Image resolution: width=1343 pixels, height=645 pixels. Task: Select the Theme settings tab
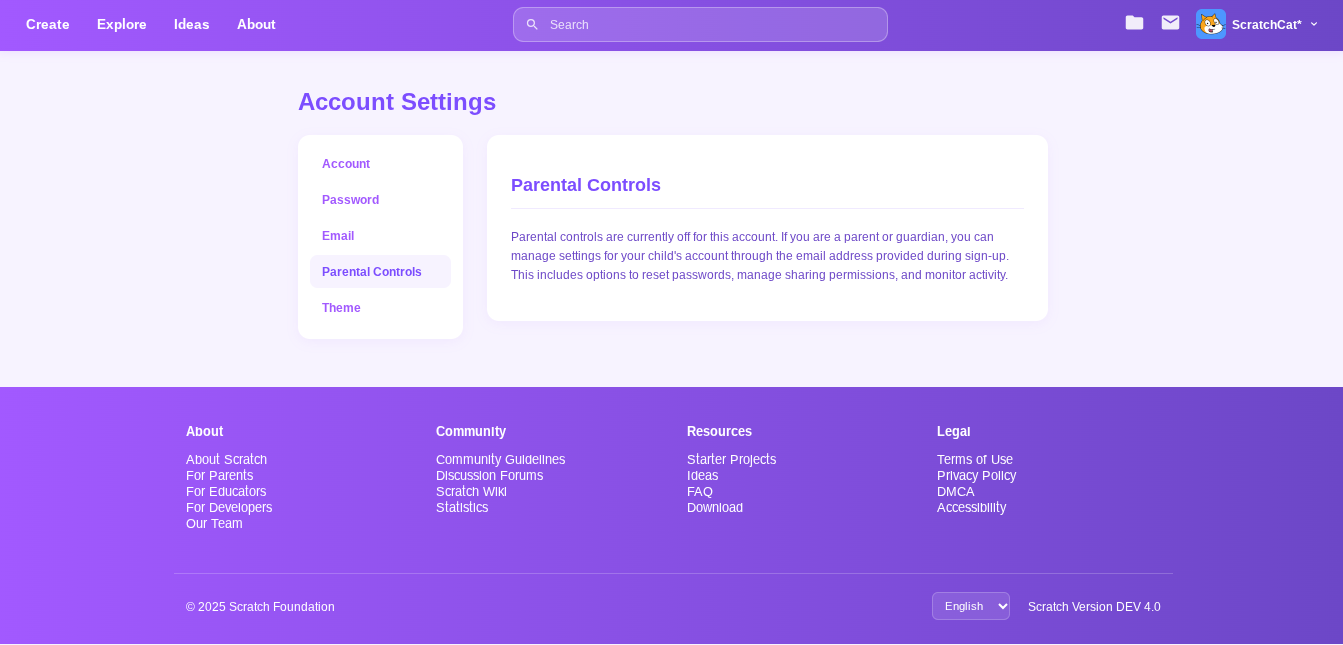341,308
